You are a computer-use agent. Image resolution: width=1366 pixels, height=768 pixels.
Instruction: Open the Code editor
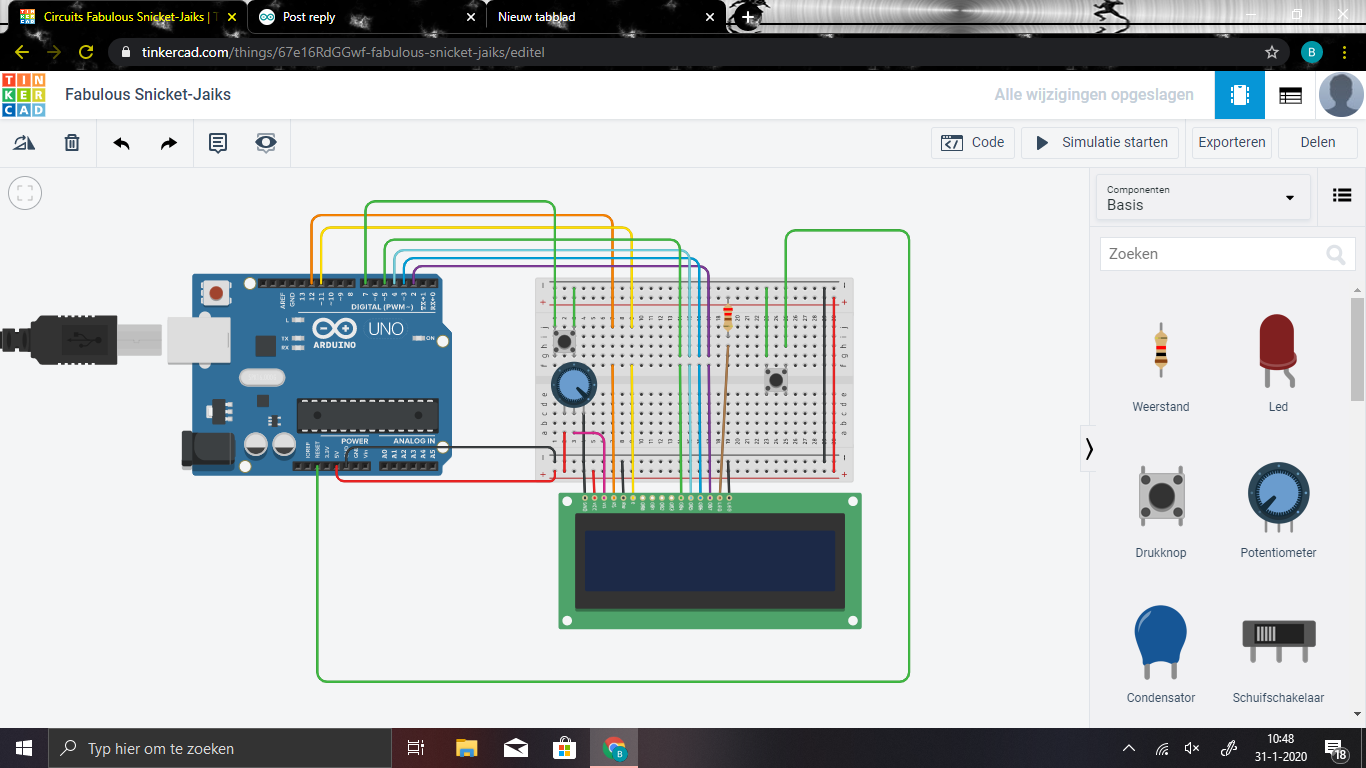point(973,142)
